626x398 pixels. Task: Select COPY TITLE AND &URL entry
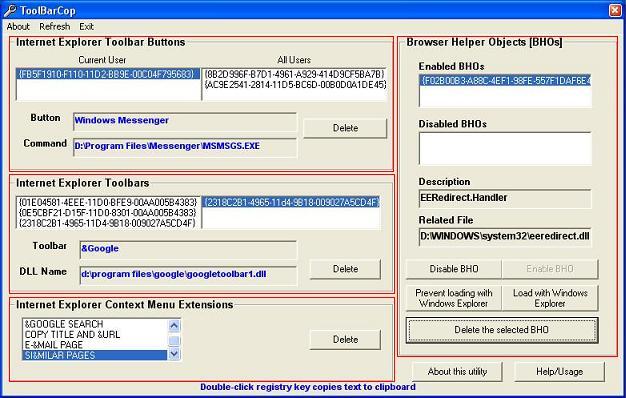(95, 335)
